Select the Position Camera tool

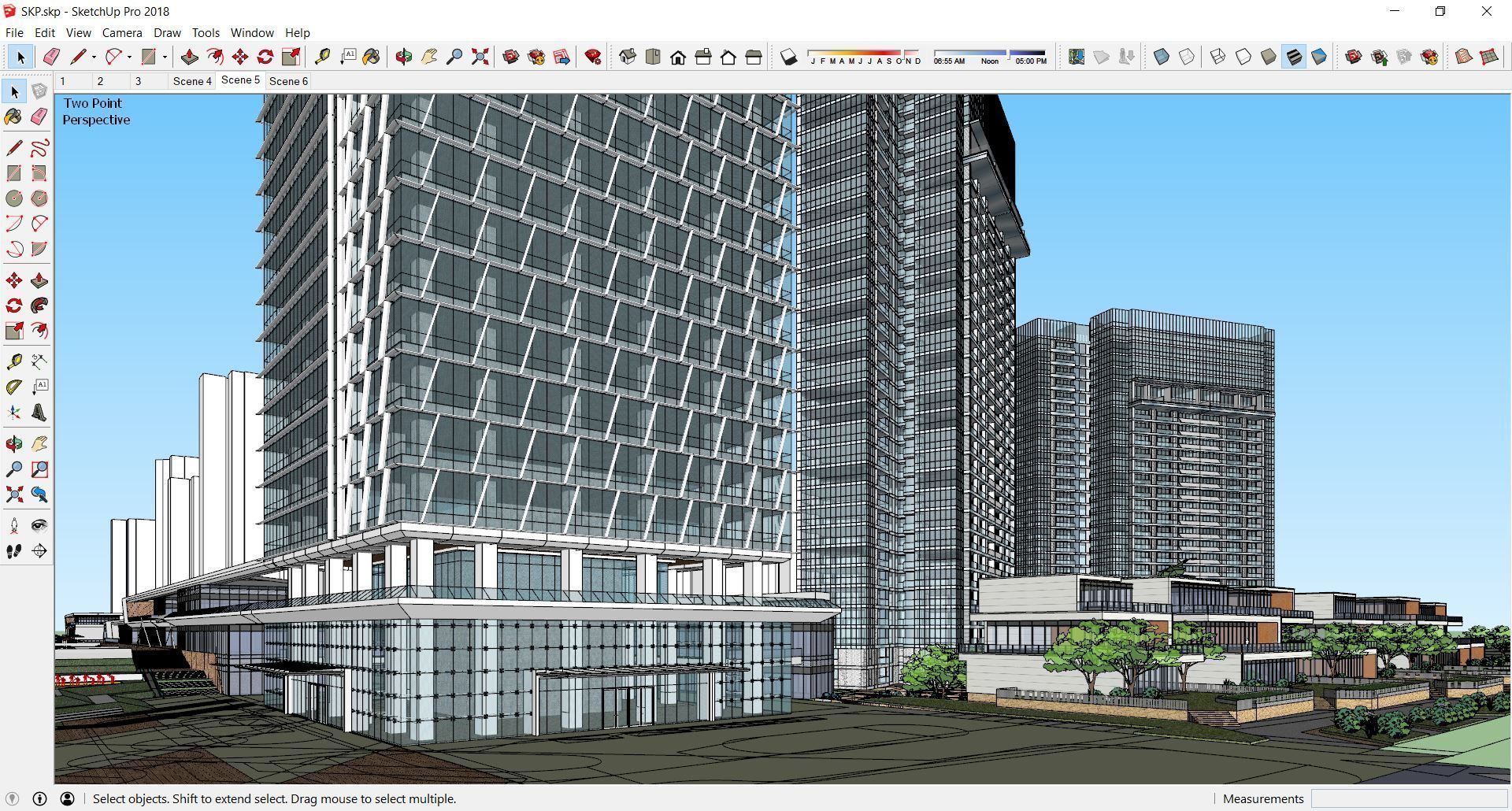(14, 526)
